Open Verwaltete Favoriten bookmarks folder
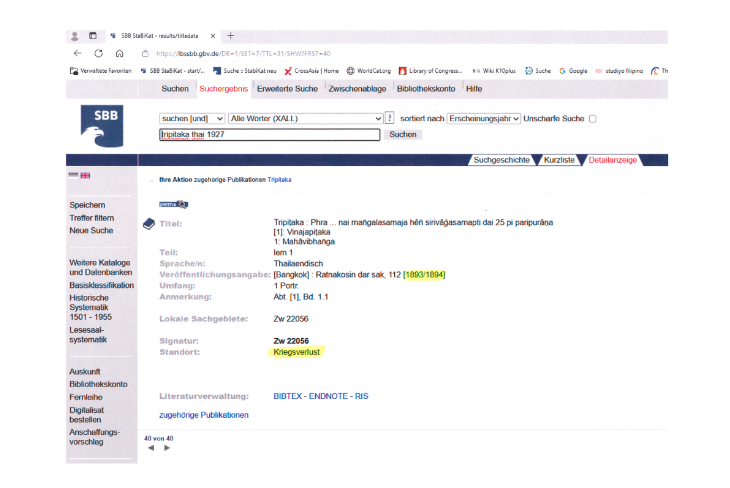This screenshot has height=488, width=730. click(101, 71)
